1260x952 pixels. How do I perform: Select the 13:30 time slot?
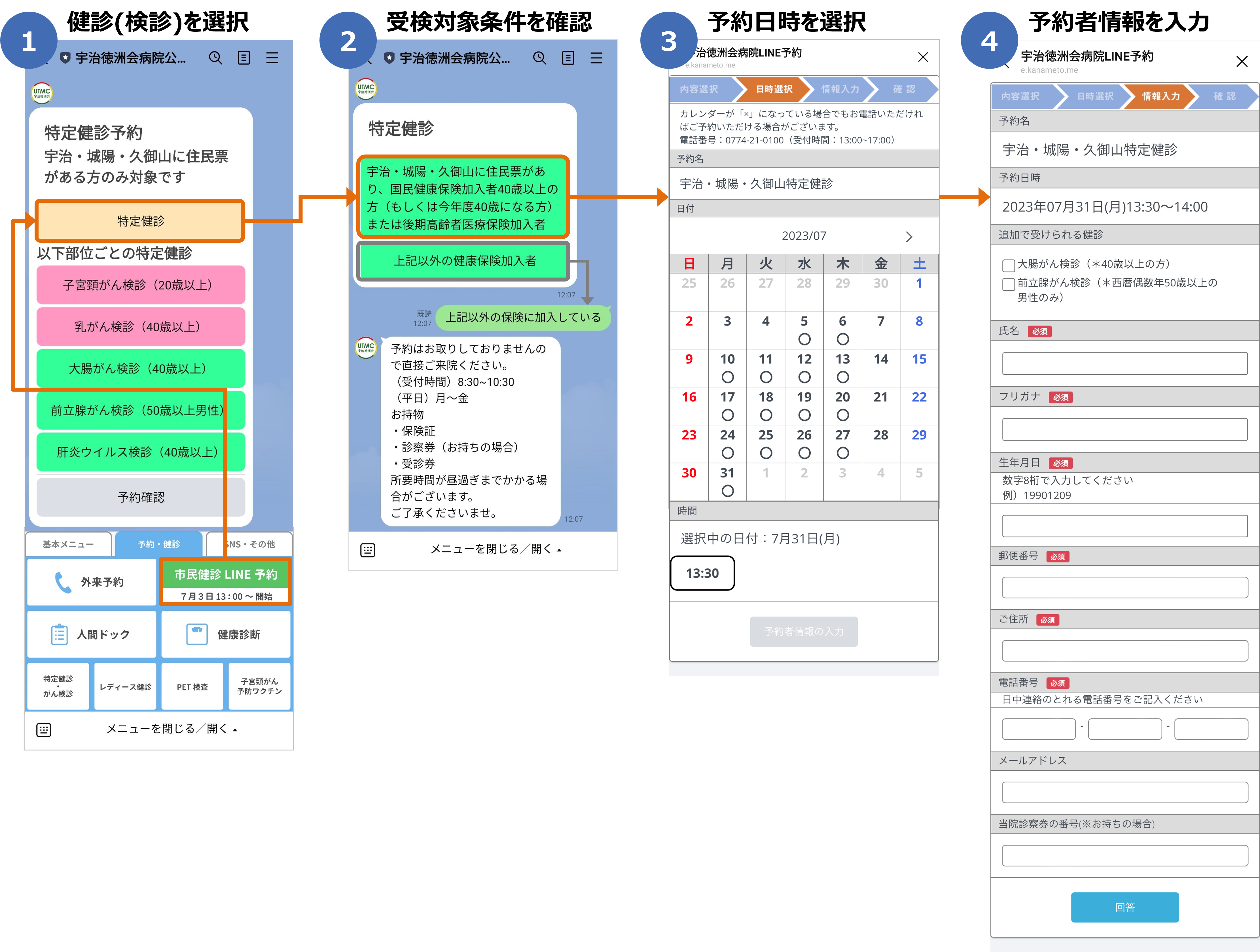point(702,573)
